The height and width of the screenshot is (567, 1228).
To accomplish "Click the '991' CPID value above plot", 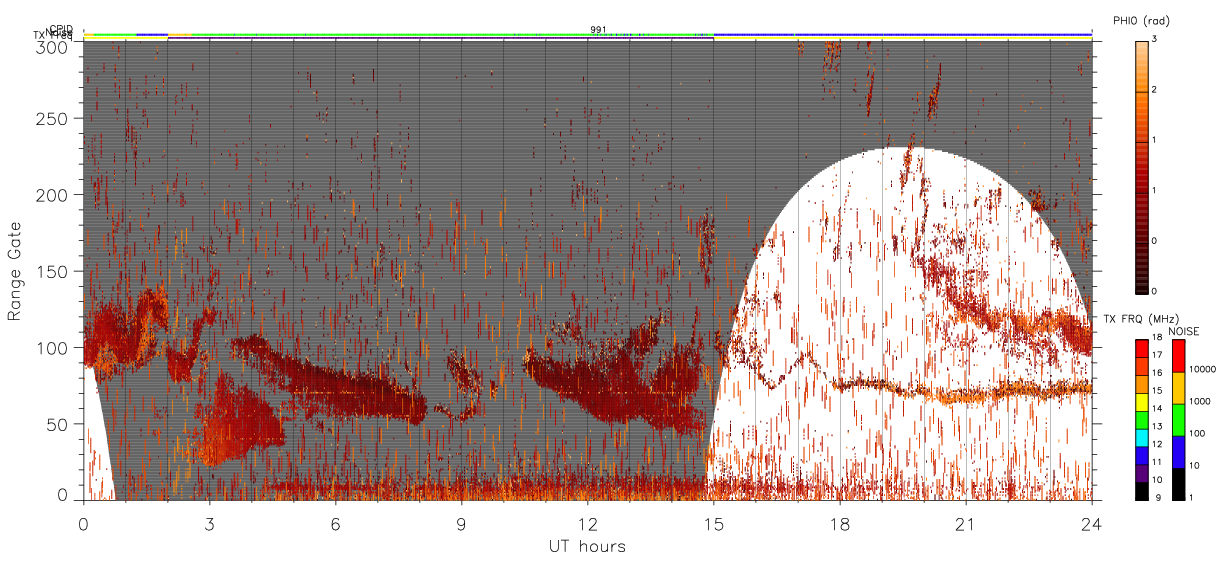I will pyautogui.click(x=598, y=30).
